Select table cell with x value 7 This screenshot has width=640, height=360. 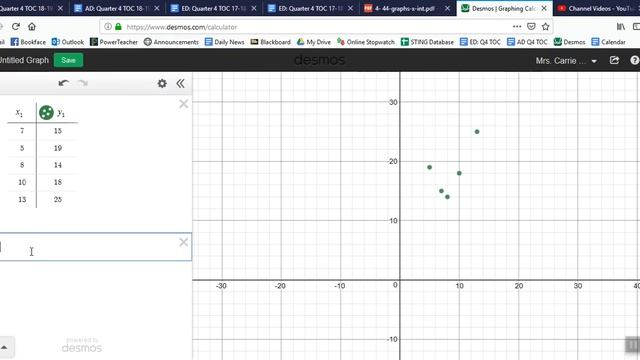tap(22, 131)
